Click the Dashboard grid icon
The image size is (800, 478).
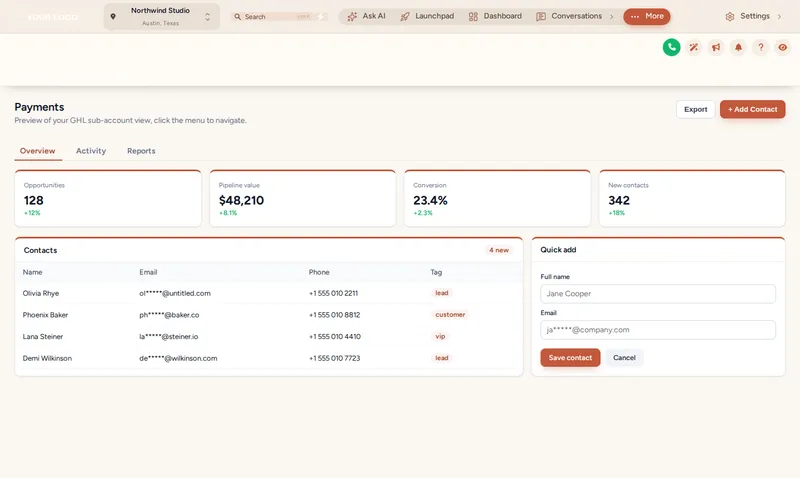[x=473, y=17]
